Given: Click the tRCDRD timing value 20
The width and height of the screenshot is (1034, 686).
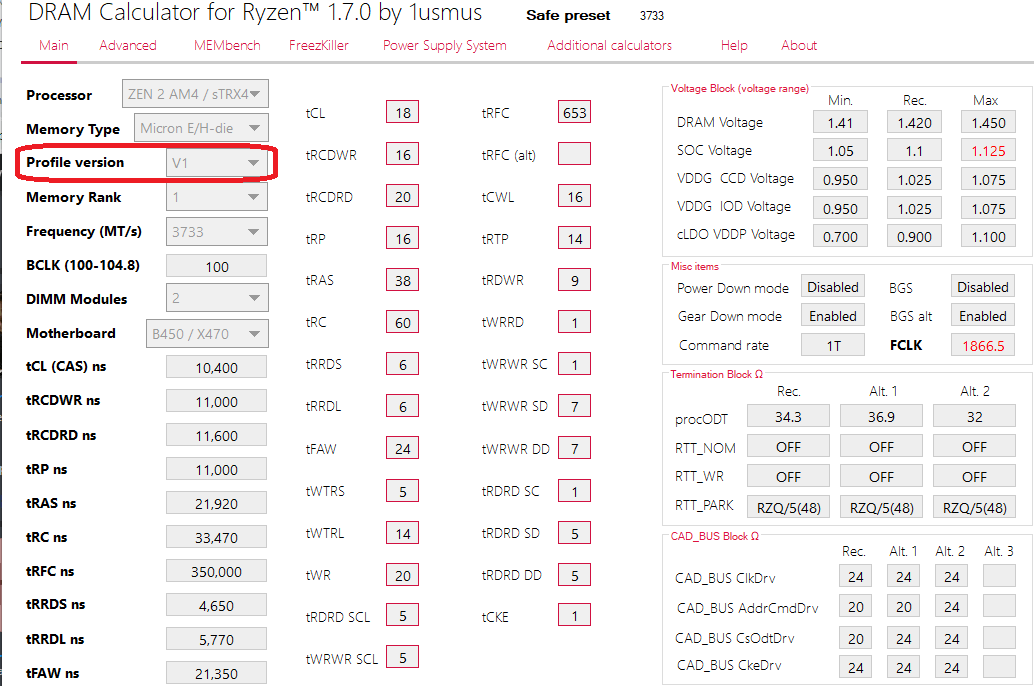Looking at the screenshot, I should (x=402, y=197).
